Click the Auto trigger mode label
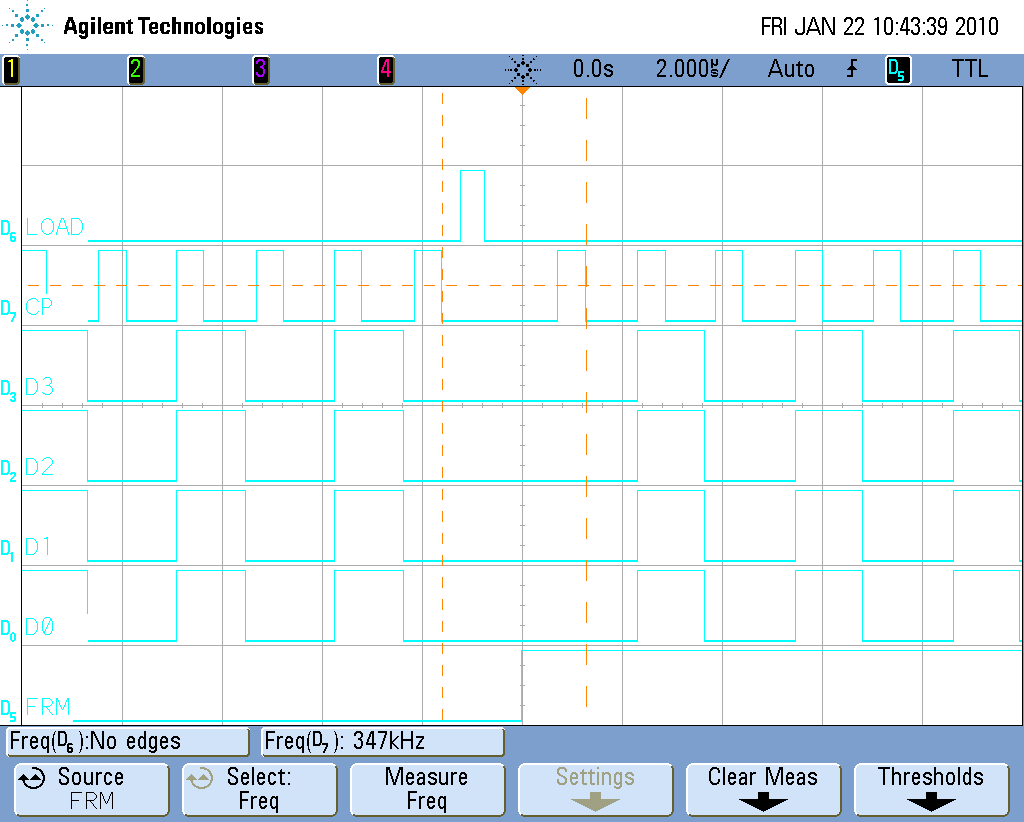The image size is (1024, 822). (791, 69)
